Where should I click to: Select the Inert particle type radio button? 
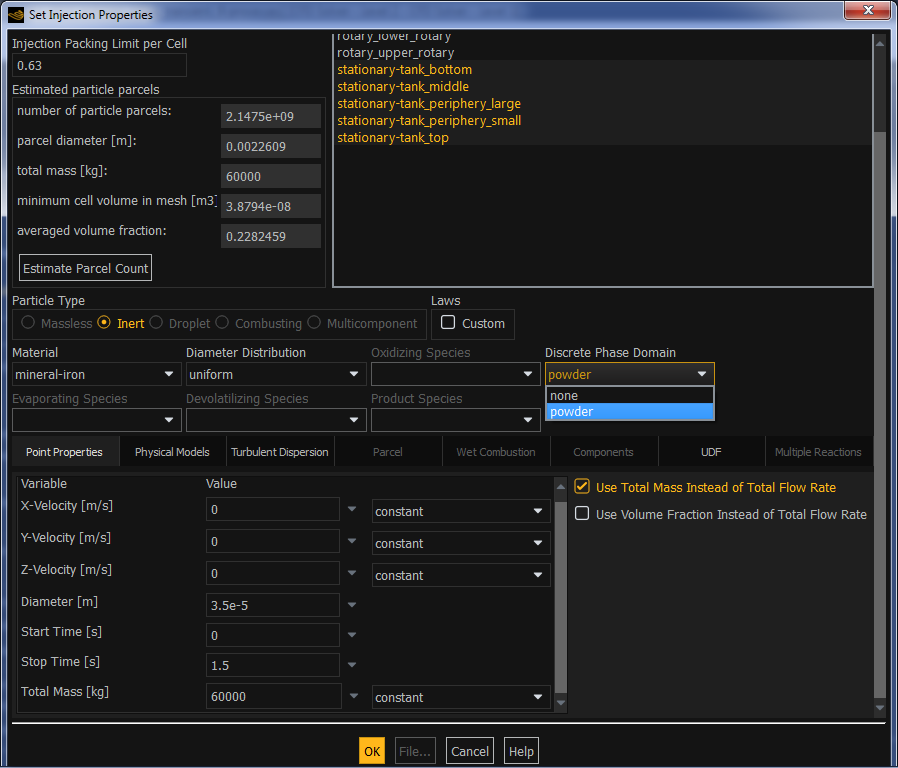pyautogui.click(x=104, y=322)
